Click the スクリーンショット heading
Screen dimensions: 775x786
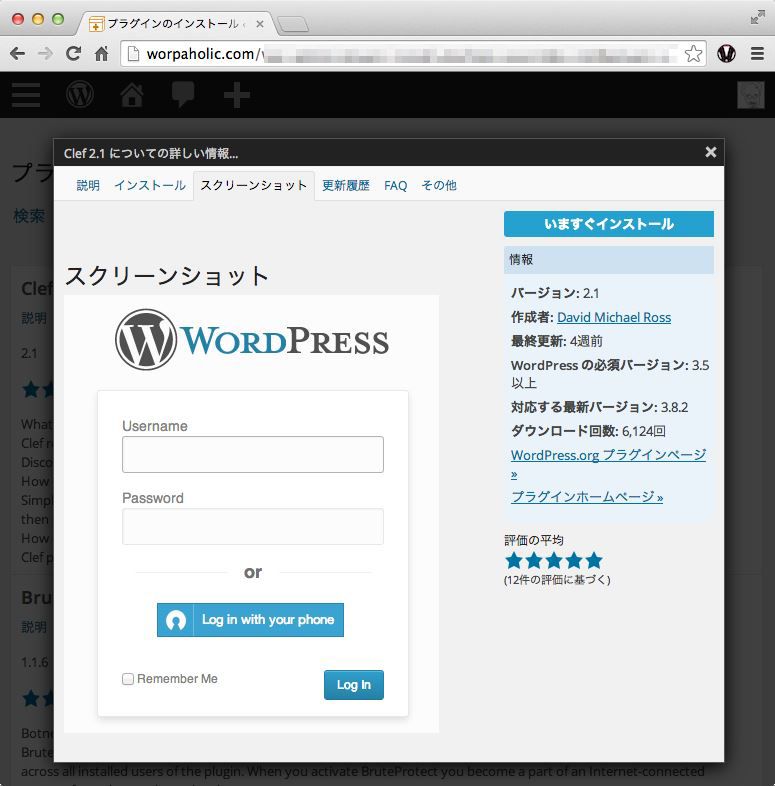[x=167, y=276]
